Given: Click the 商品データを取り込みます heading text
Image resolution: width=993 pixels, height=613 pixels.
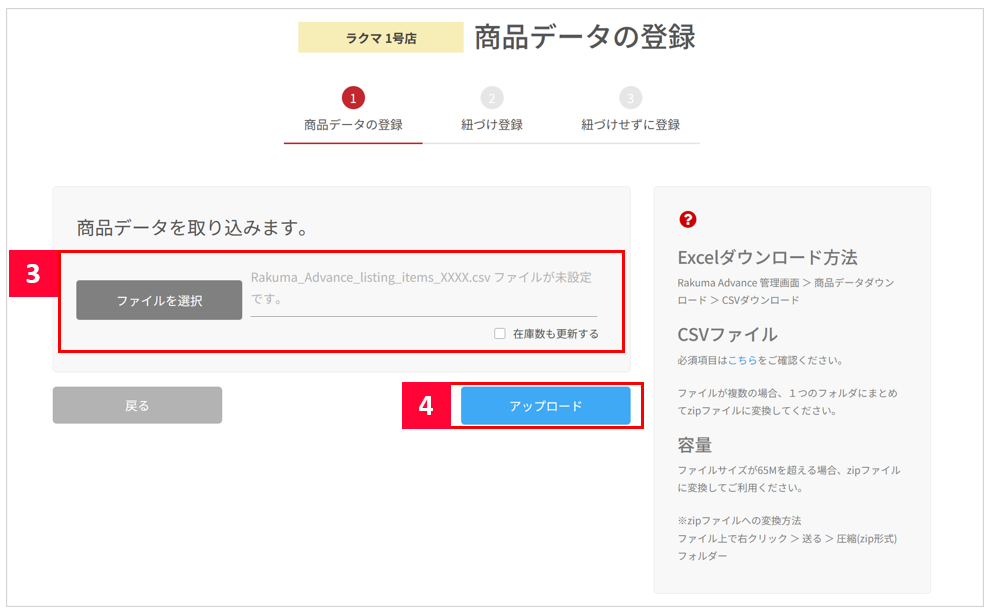Looking at the screenshot, I should tap(190, 228).
